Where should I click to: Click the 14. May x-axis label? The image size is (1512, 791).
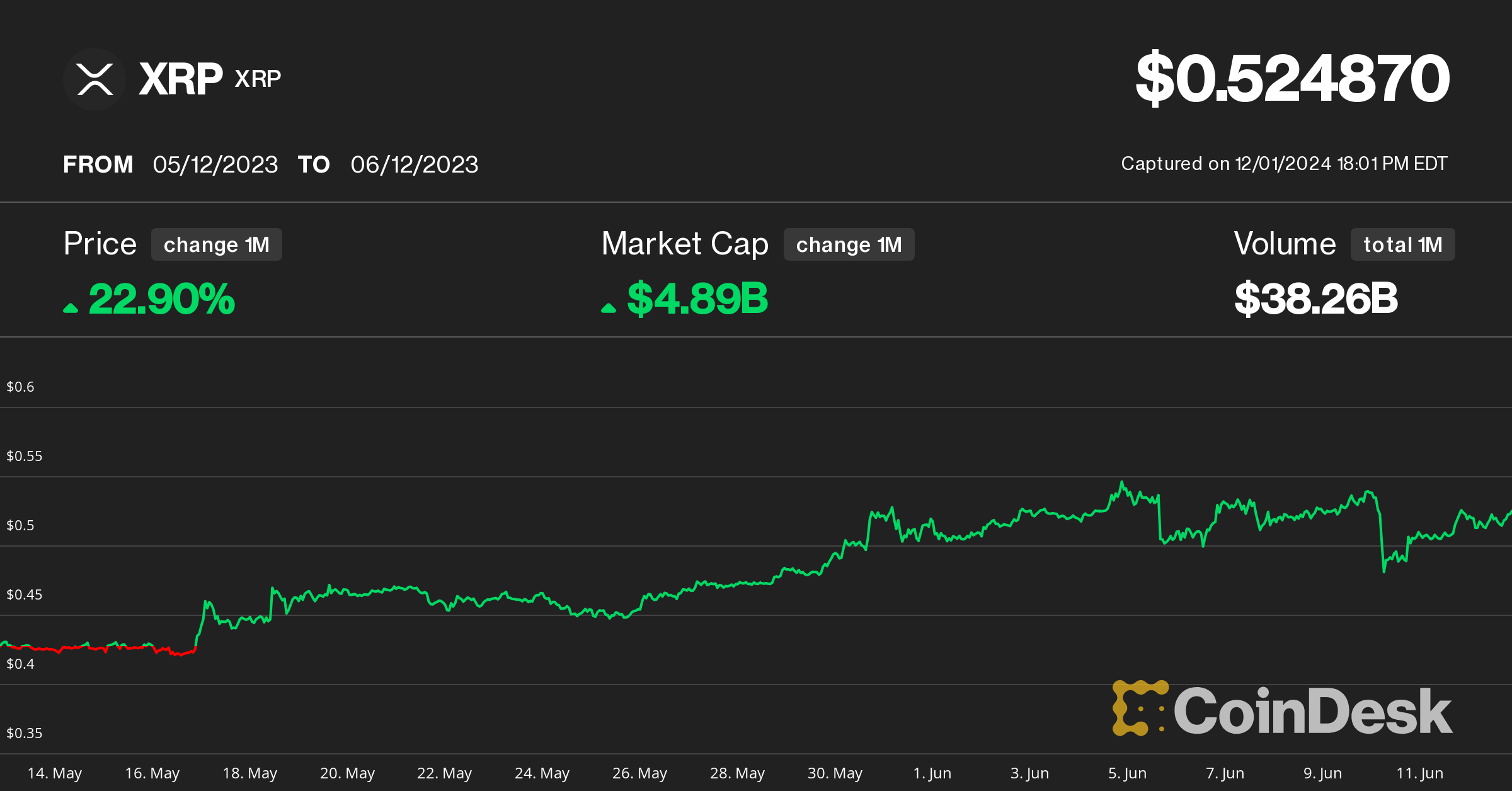tap(55, 773)
